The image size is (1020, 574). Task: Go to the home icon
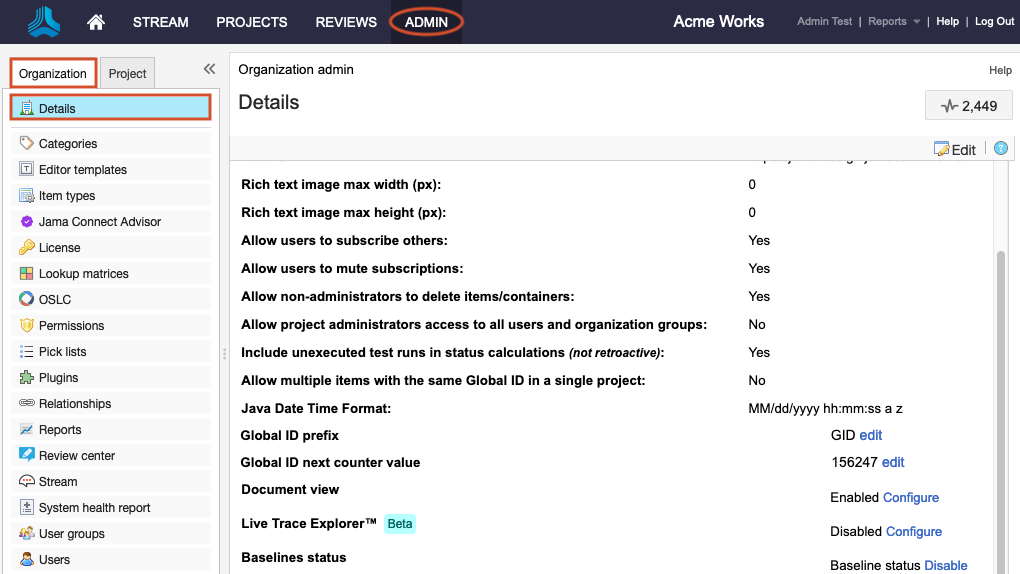pos(96,22)
